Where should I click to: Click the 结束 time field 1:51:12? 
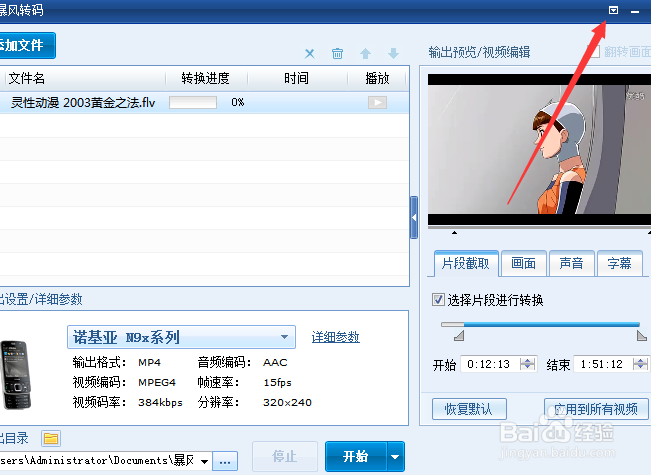tap(602, 365)
